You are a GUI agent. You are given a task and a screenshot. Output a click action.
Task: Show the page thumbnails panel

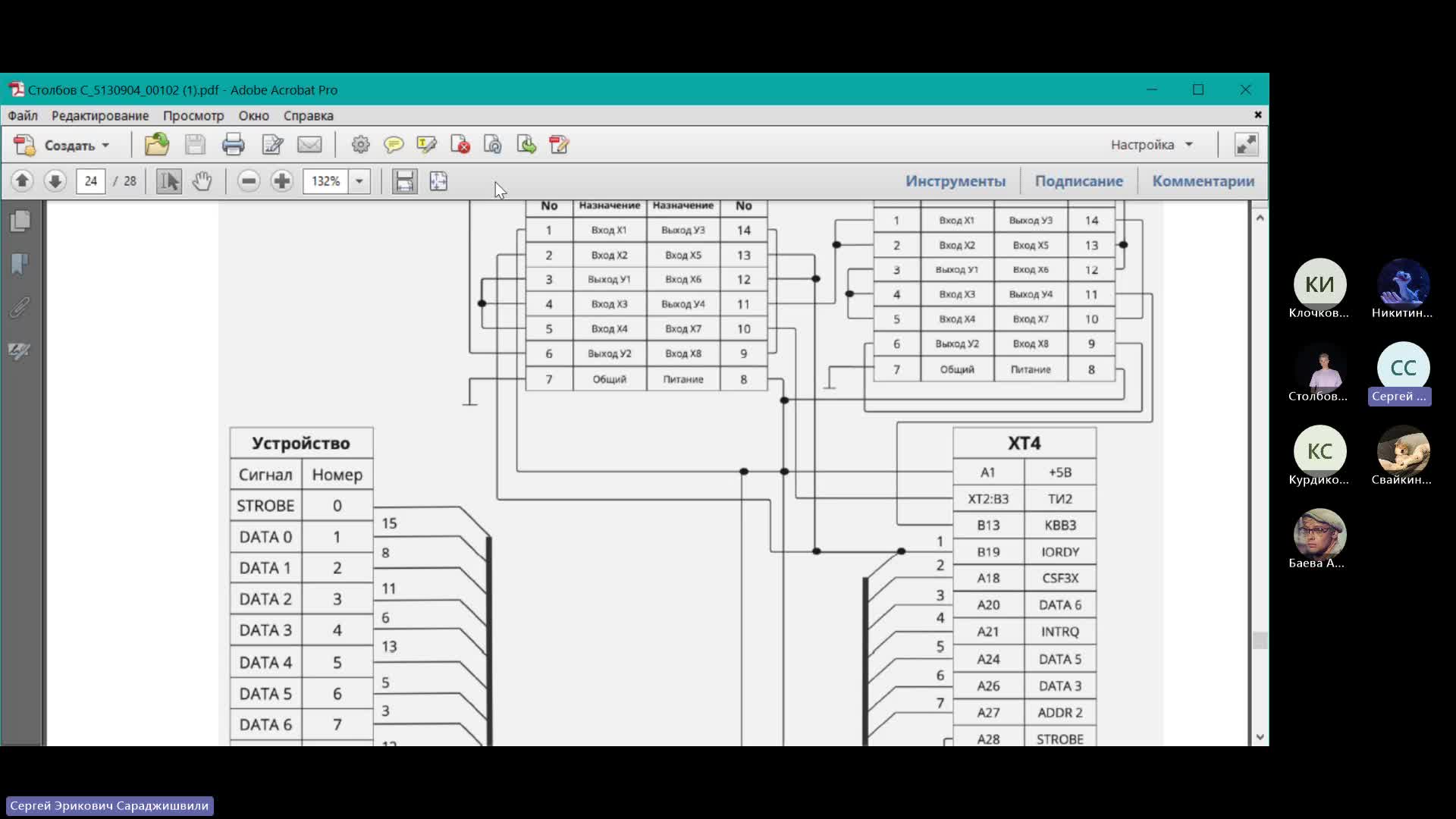(x=20, y=221)
